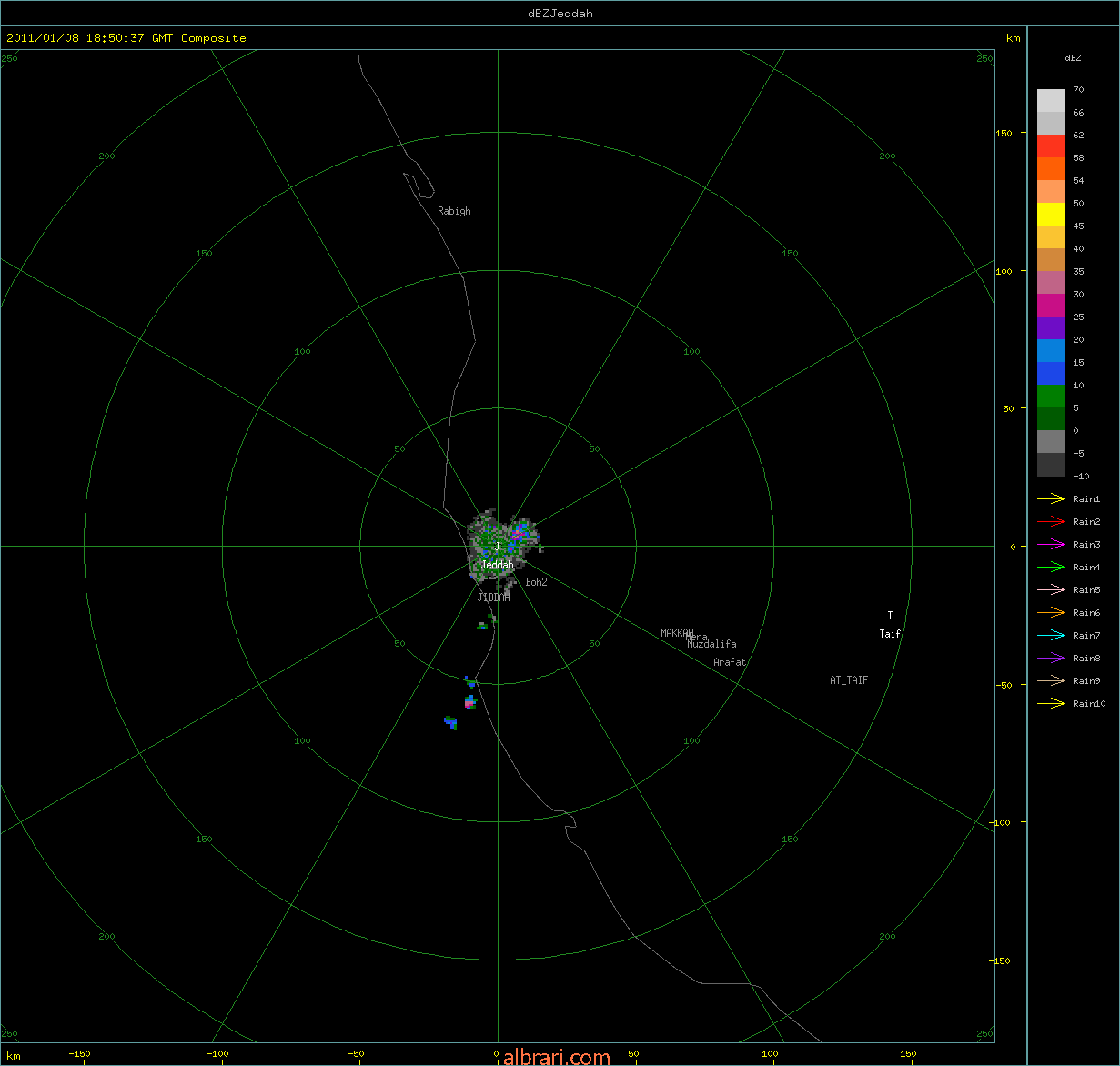Click the Jeddah radar center label

(497, 565)
